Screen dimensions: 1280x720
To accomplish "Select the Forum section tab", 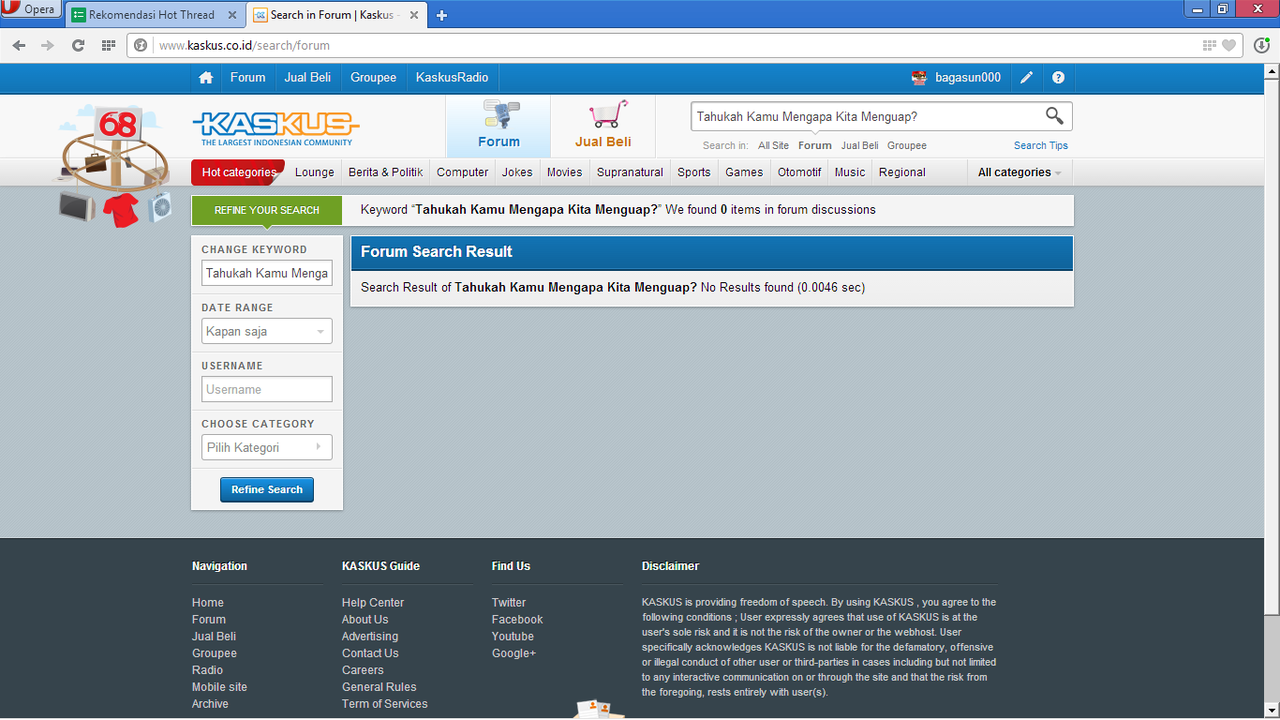I will coord(498,126).
